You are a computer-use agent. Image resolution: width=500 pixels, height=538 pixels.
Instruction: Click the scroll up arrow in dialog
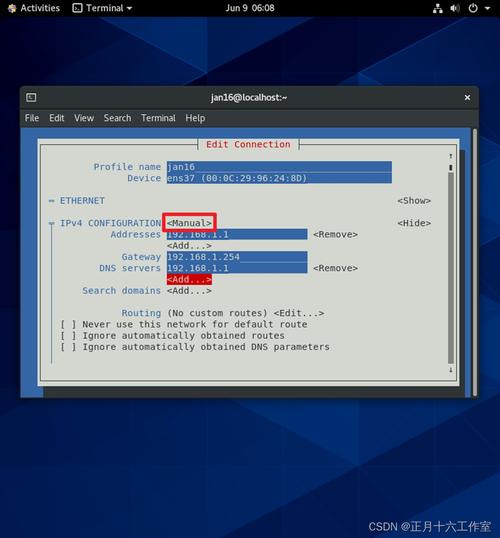click(x=451, y=156)
